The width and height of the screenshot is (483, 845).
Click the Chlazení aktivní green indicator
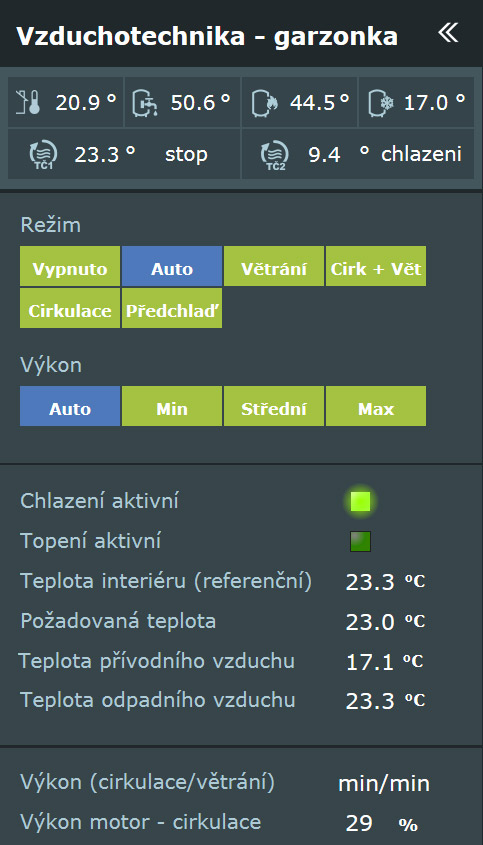[x=360, y=501]
